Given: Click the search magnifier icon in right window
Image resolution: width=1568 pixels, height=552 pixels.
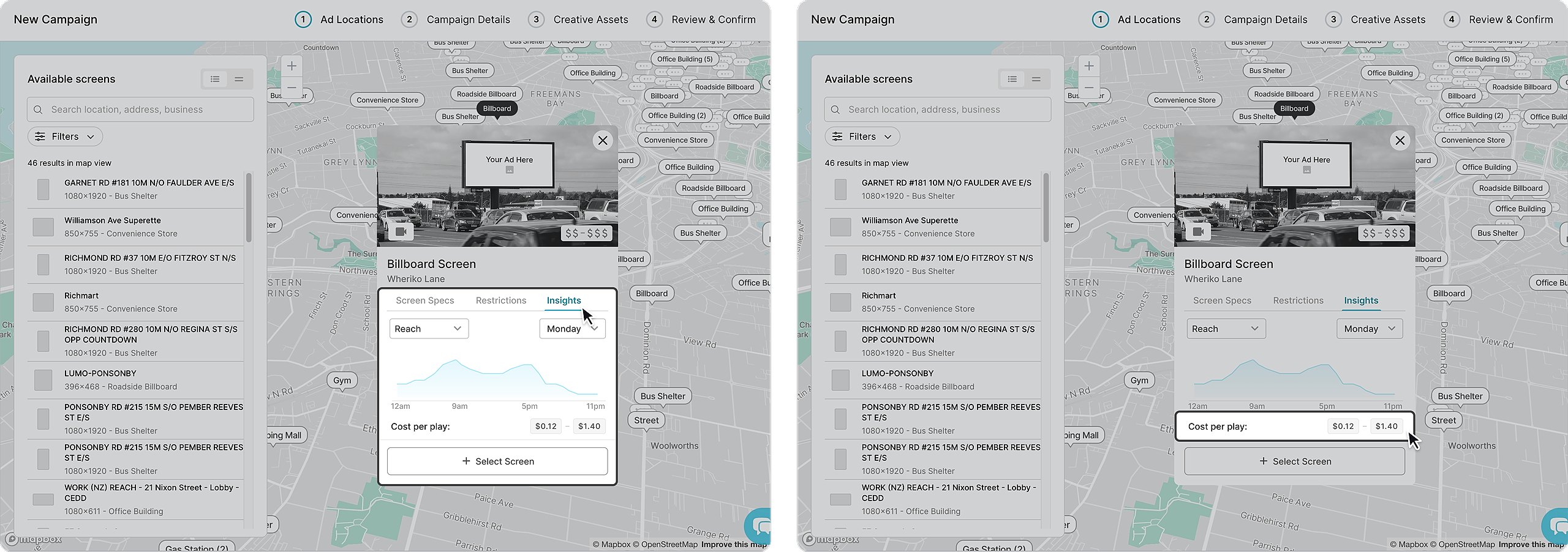Looking at the screenshot, I should 835,110.
